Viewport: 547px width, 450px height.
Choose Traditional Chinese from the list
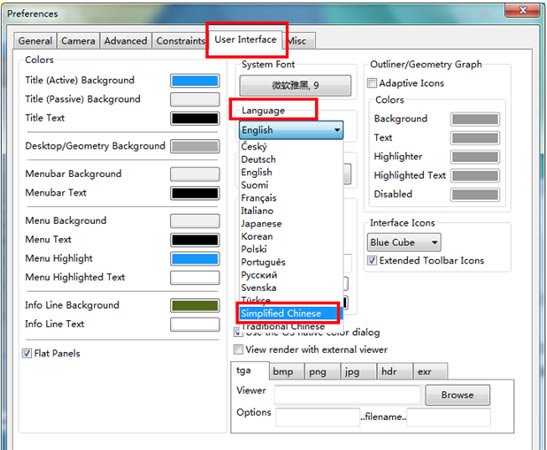point(291,327)
